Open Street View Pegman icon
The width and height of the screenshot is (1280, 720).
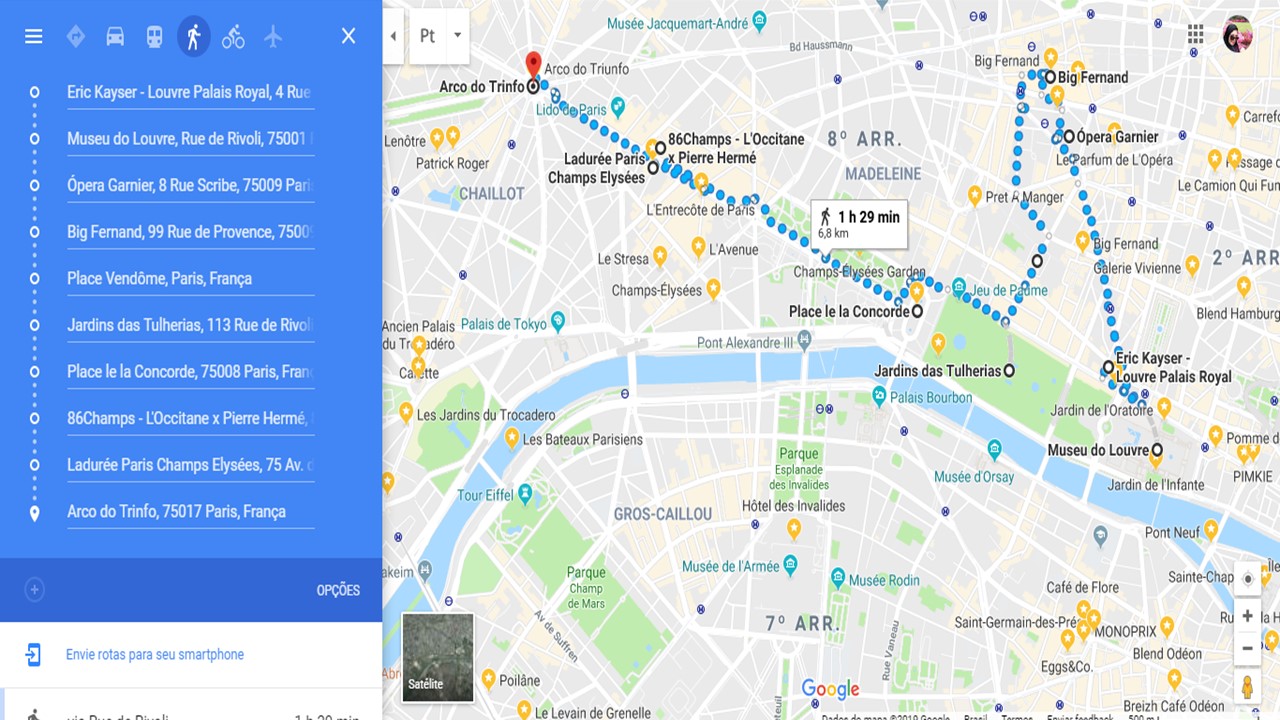point(1247,688)
